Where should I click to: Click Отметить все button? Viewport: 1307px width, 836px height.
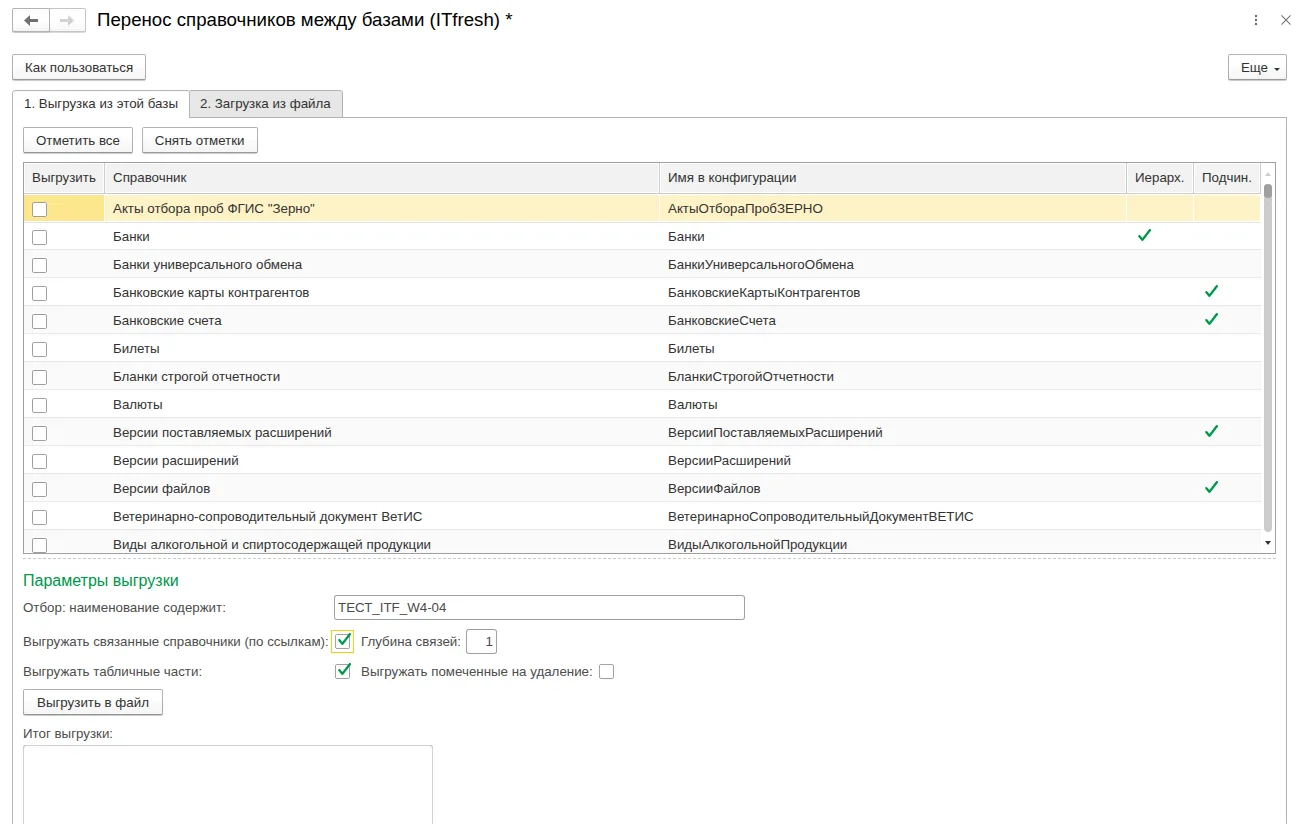click(78, 140)
